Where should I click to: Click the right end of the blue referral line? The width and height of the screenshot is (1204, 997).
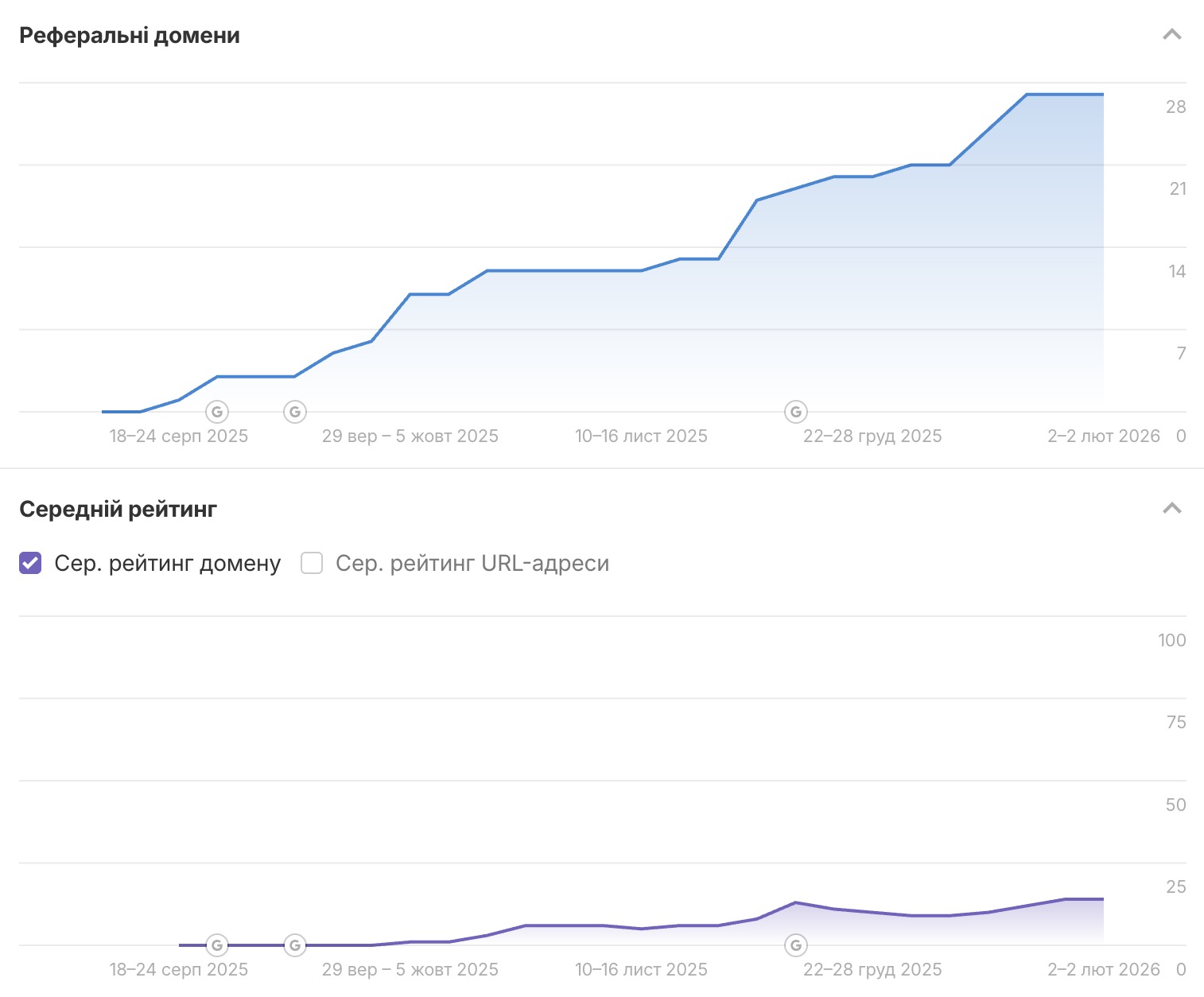pyautogui.click(x=1102, y=95)
